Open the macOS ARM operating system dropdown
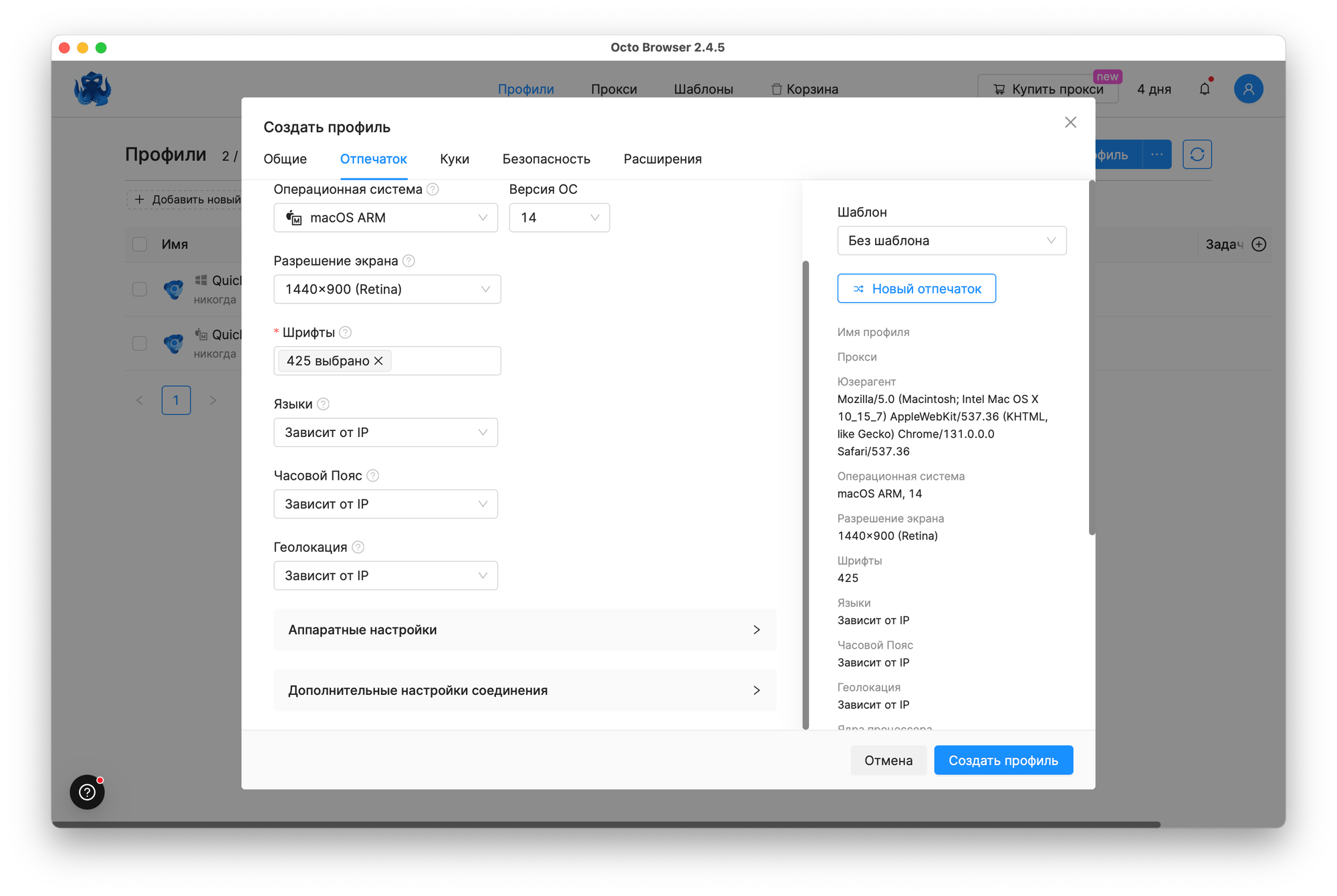 click(386, 218)
